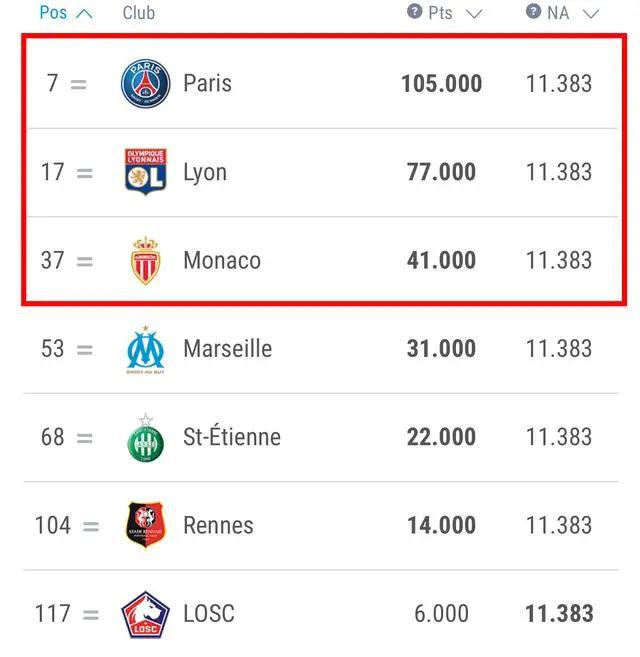640x657 pixels.
Task: Sort by NA column down-chevron
Action: click(x=591, y=14)
